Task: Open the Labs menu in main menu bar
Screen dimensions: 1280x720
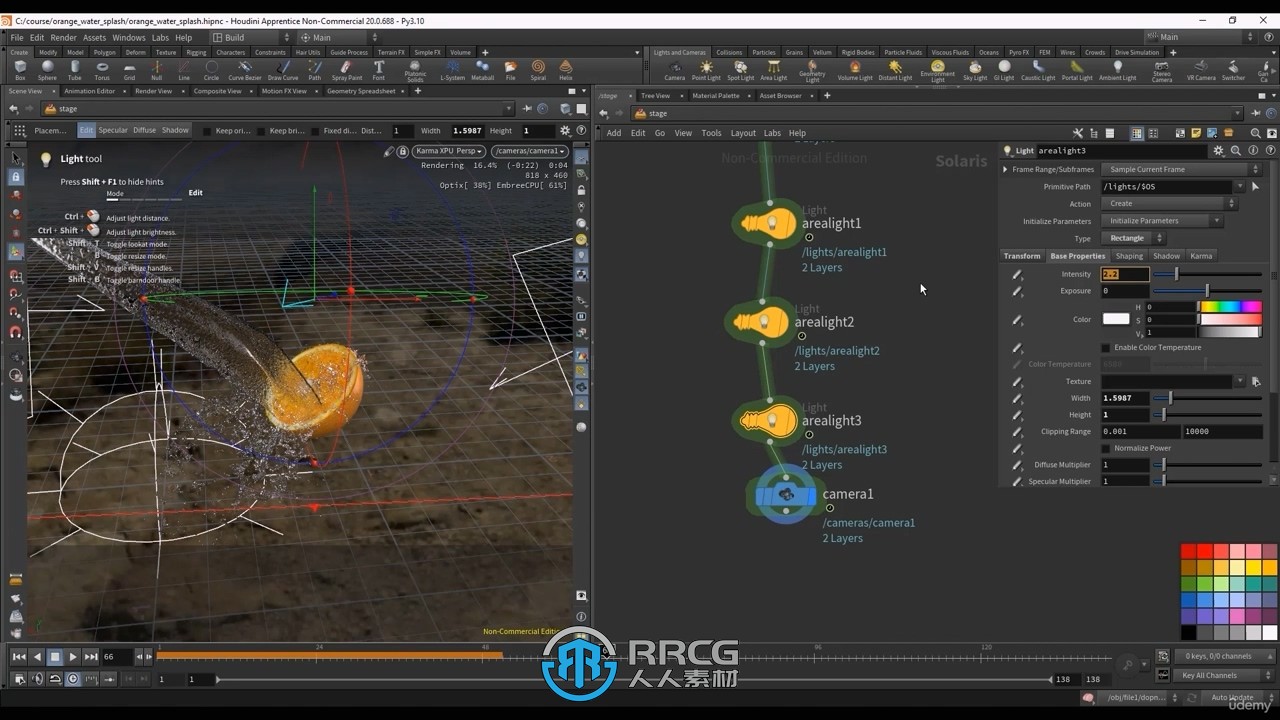Action: tap(160, 37)
